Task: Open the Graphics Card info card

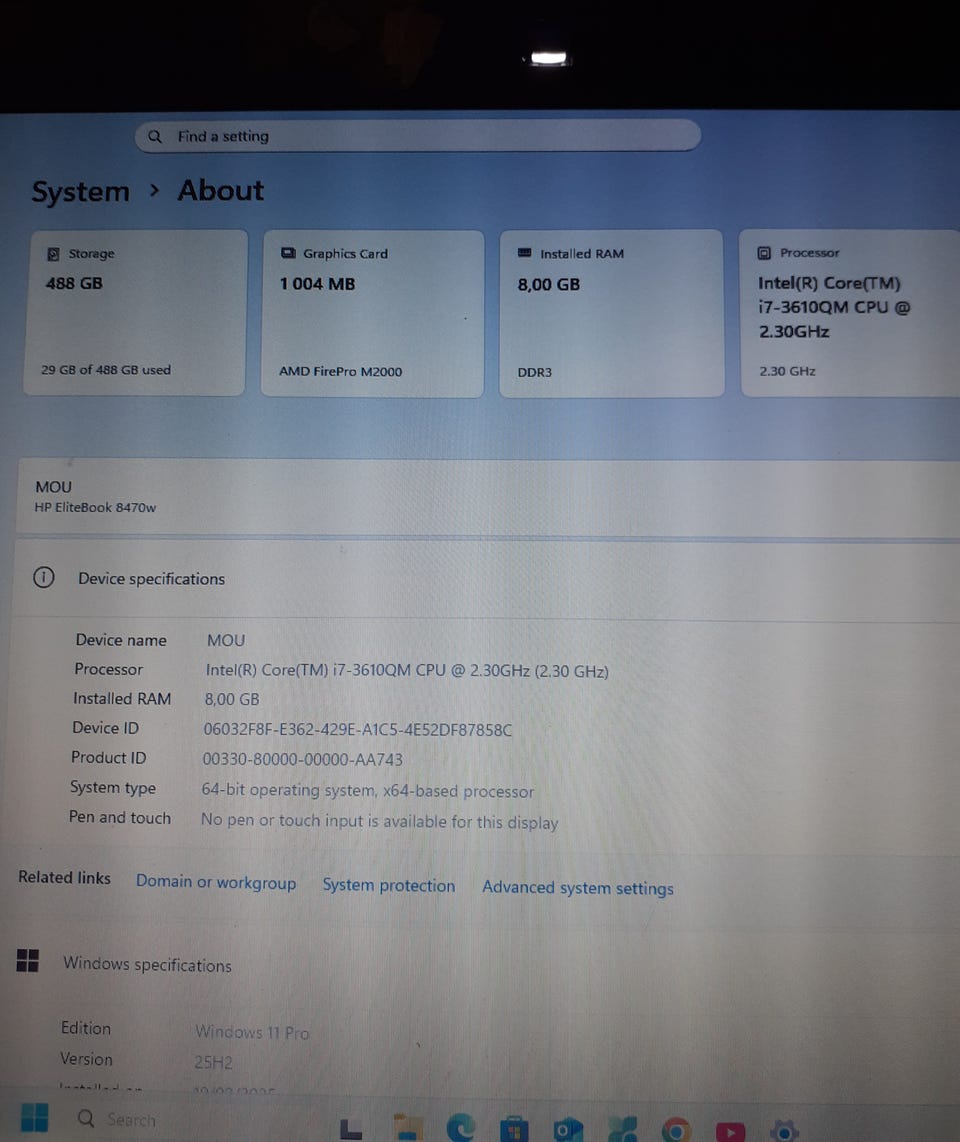Action: coord(372,314)
